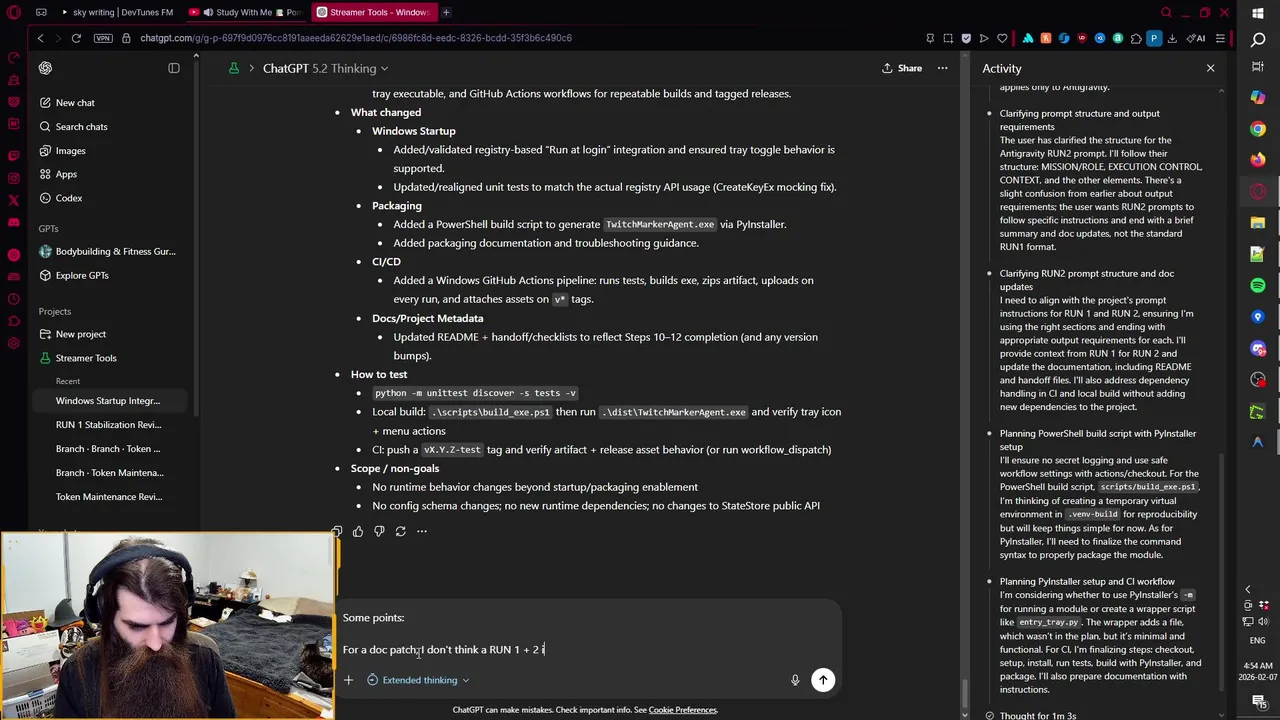Give thumbs up to the response

click(x=358, y=531)
